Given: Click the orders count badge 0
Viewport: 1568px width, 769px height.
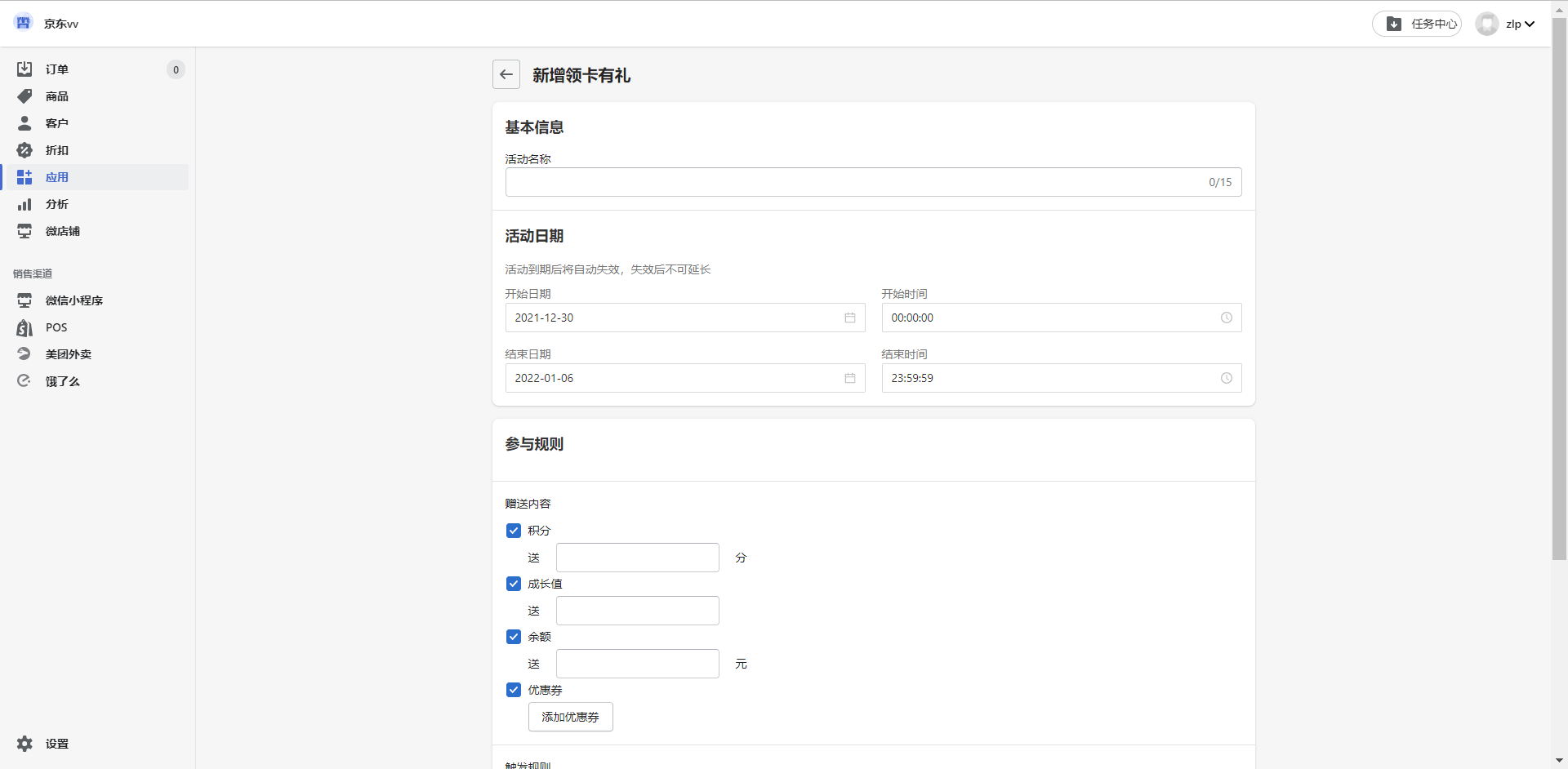Looking at the screenshot, I should coord(176,69).
